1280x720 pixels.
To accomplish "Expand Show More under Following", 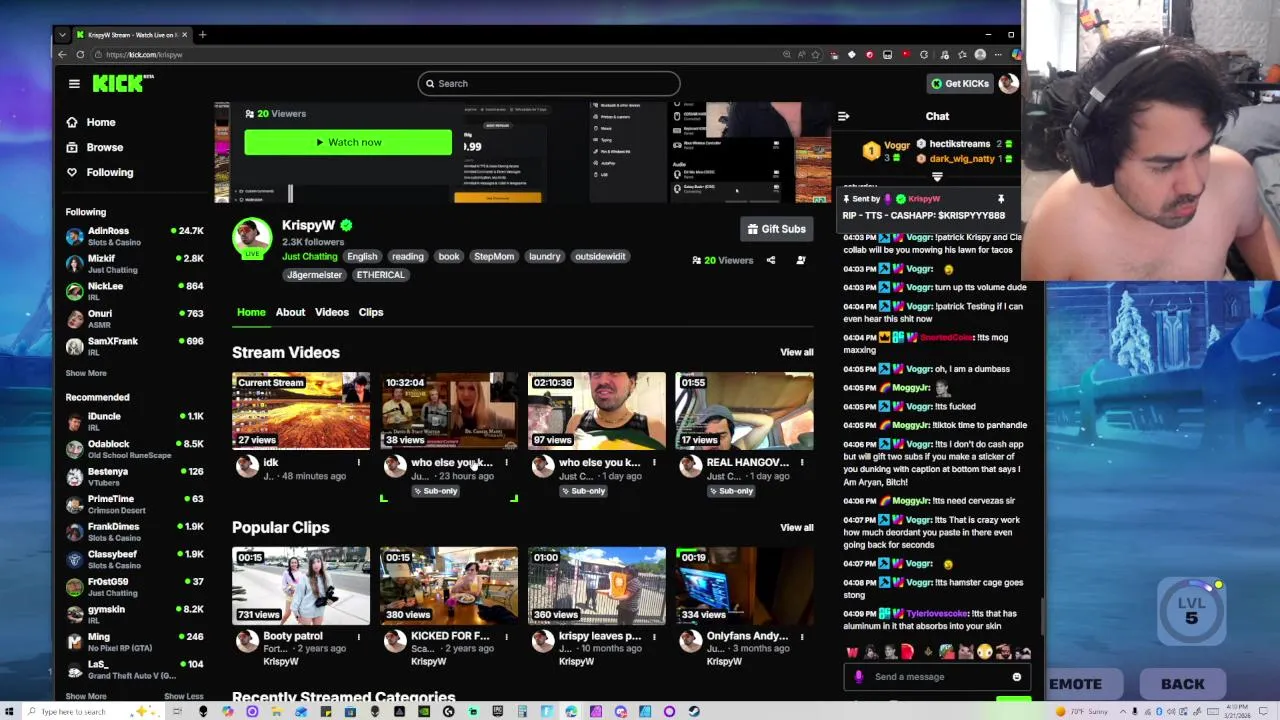I will 86,373.
